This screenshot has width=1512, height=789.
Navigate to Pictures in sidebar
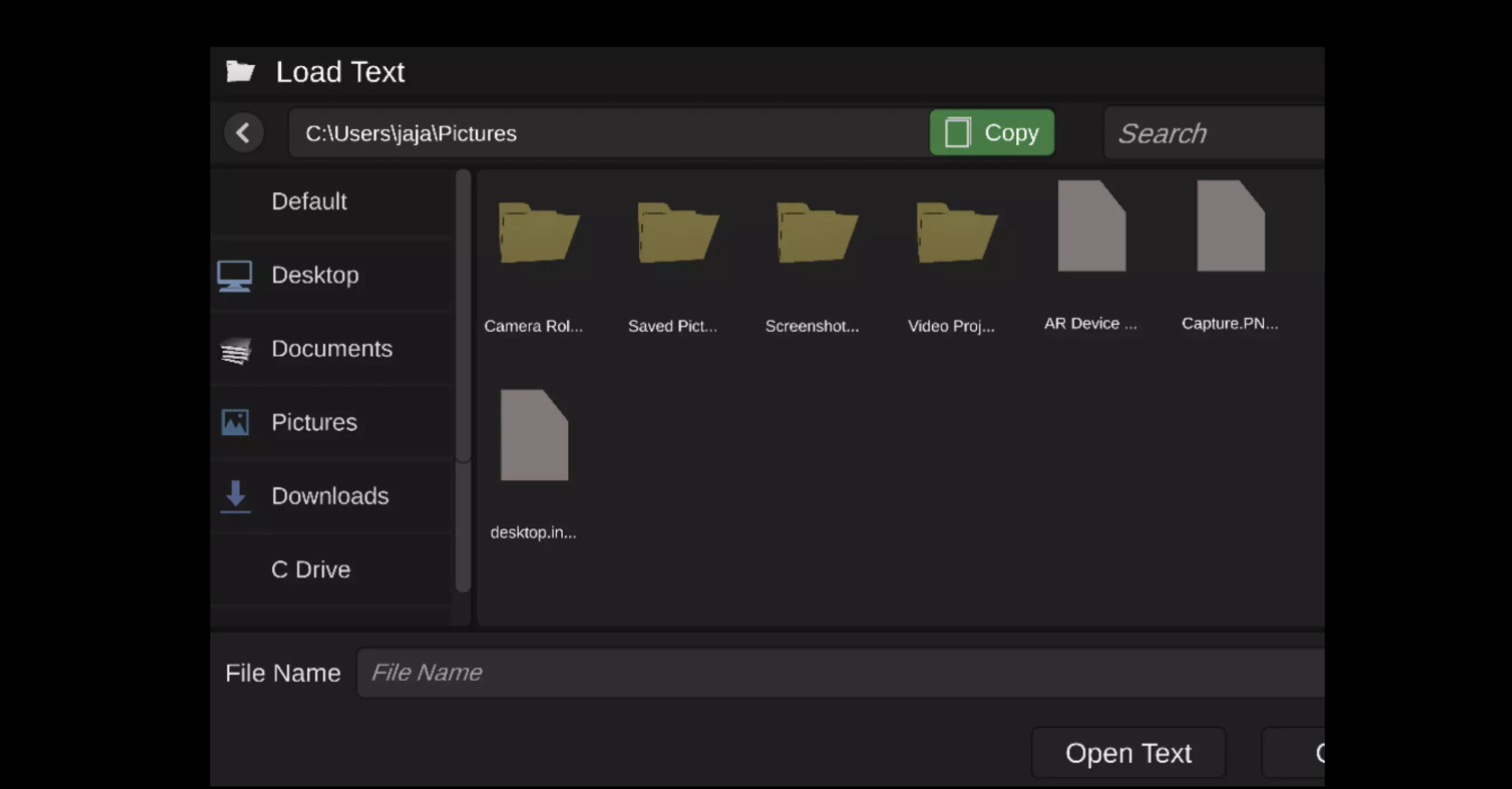click(x=314, y=422)
